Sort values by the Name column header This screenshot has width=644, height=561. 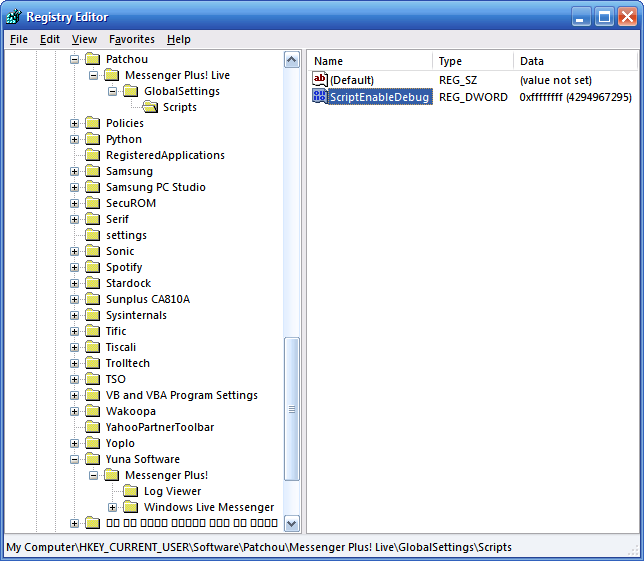[369, 61]
